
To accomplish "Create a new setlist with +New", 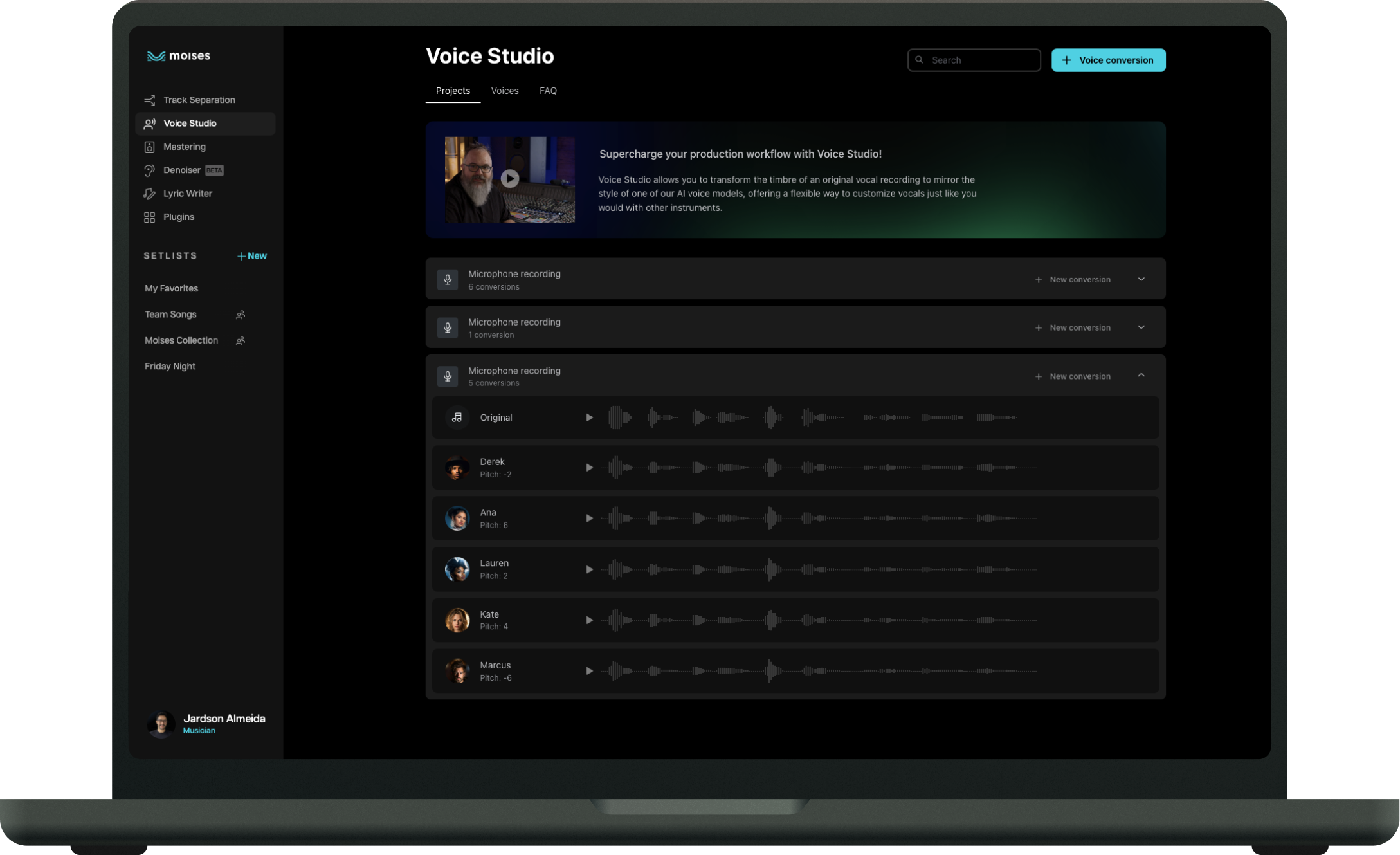I will [x=252, y=256].
